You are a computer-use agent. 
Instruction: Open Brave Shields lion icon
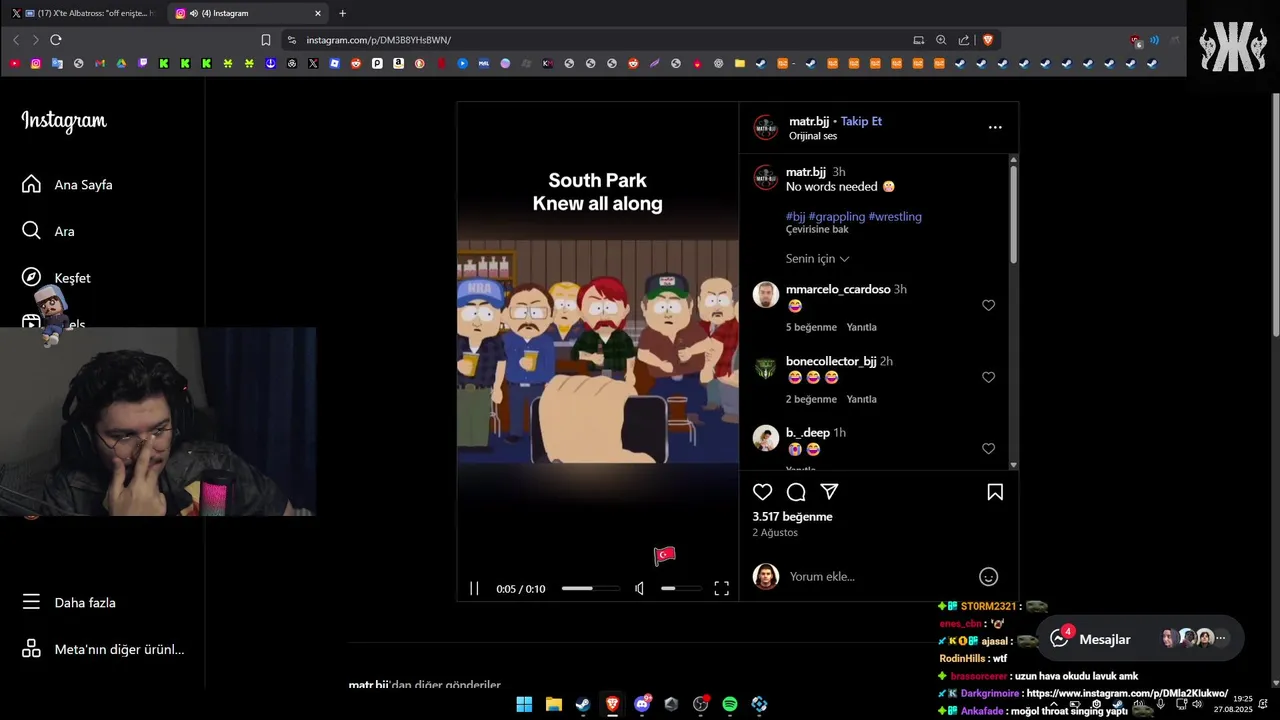(988, 40)
